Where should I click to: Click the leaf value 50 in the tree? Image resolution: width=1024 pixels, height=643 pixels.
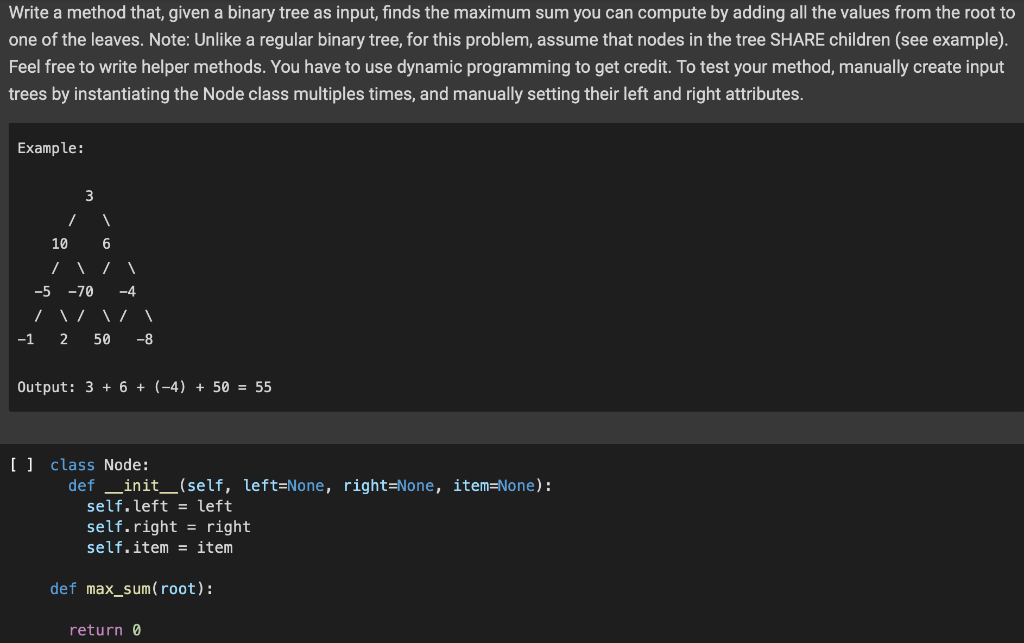tap(101, 339)
